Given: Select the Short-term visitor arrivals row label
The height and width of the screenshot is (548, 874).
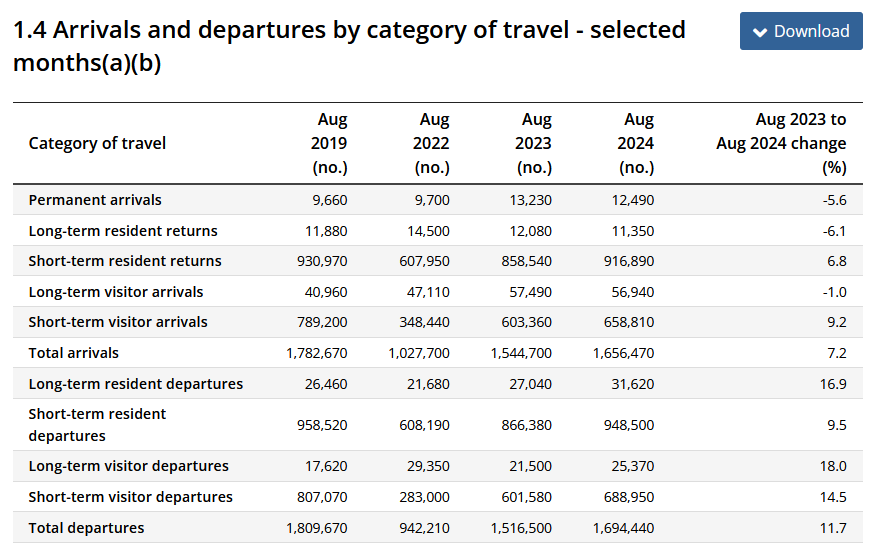Looking at the screenshot, I should pos(118,322).
